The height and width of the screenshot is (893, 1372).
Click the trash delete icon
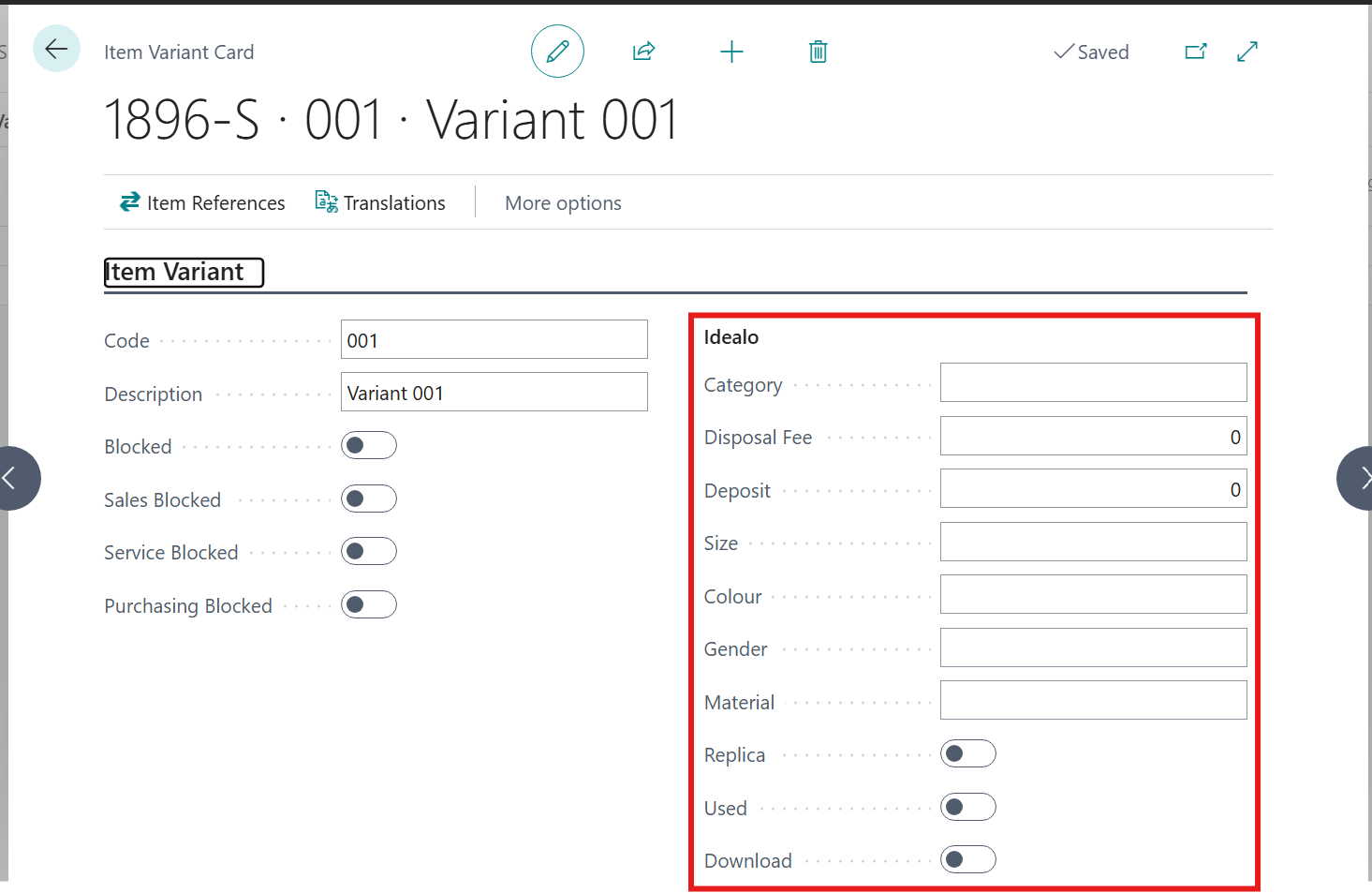[818, 52]
